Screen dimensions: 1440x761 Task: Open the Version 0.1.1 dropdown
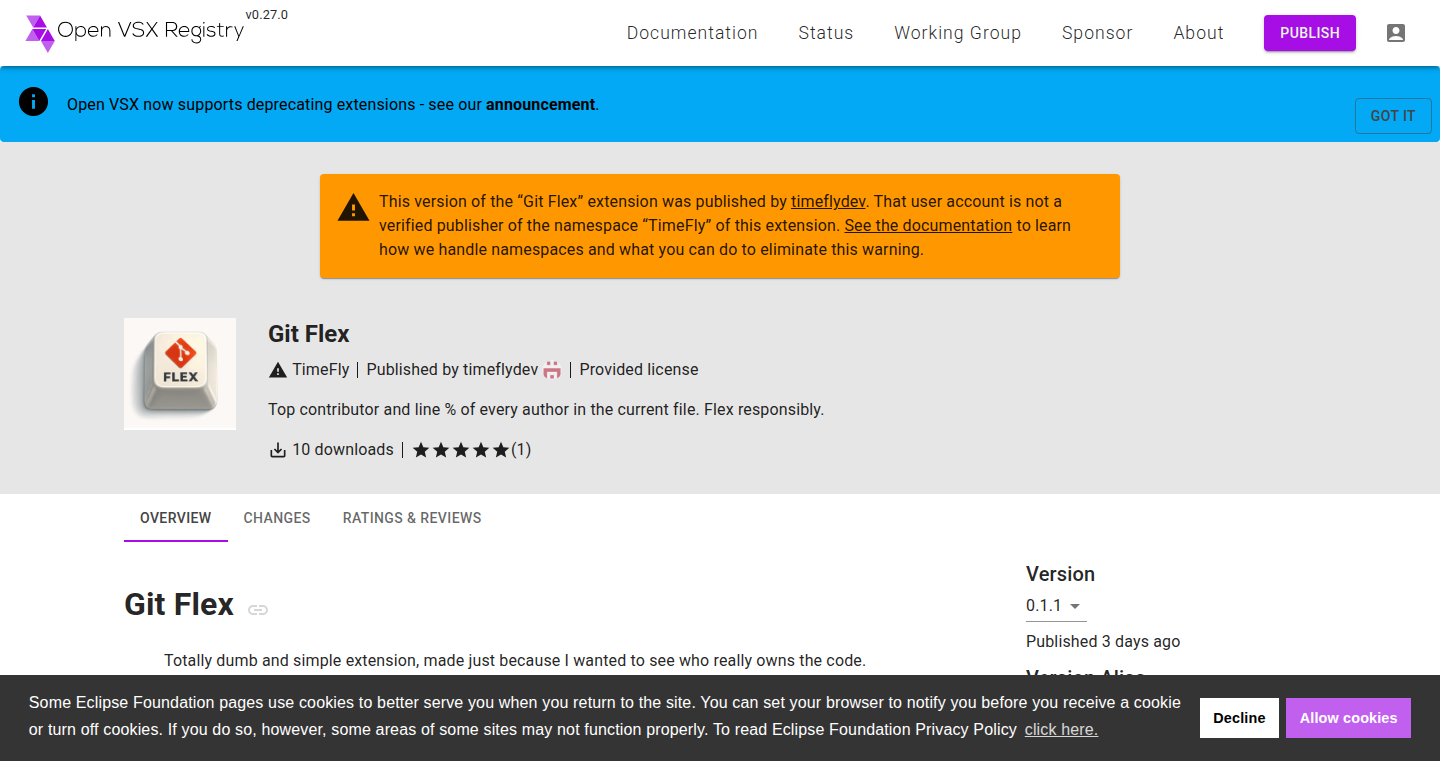click(x=1055, y=606)
